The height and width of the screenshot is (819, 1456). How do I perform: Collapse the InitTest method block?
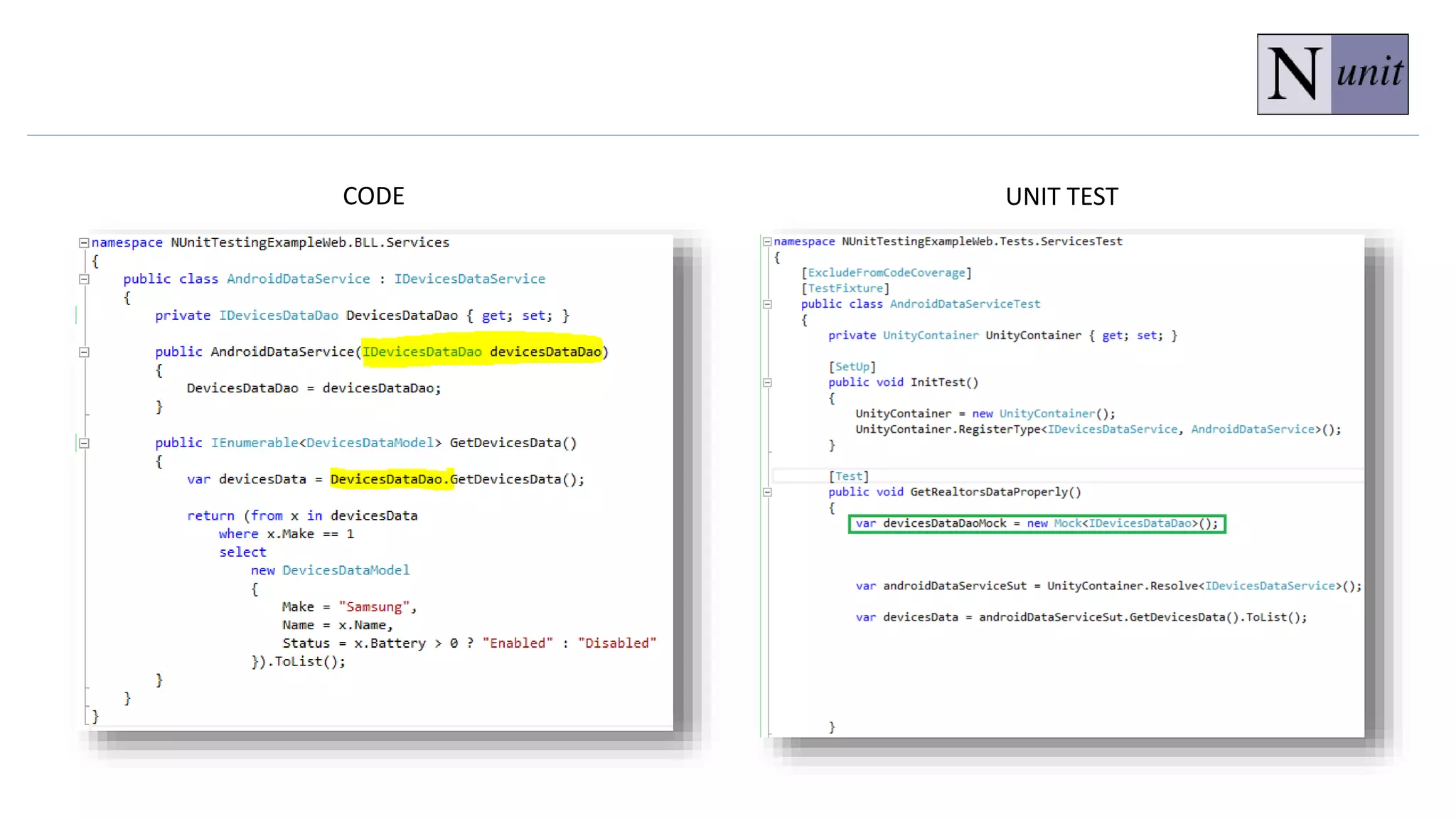[x=767, y=382]
